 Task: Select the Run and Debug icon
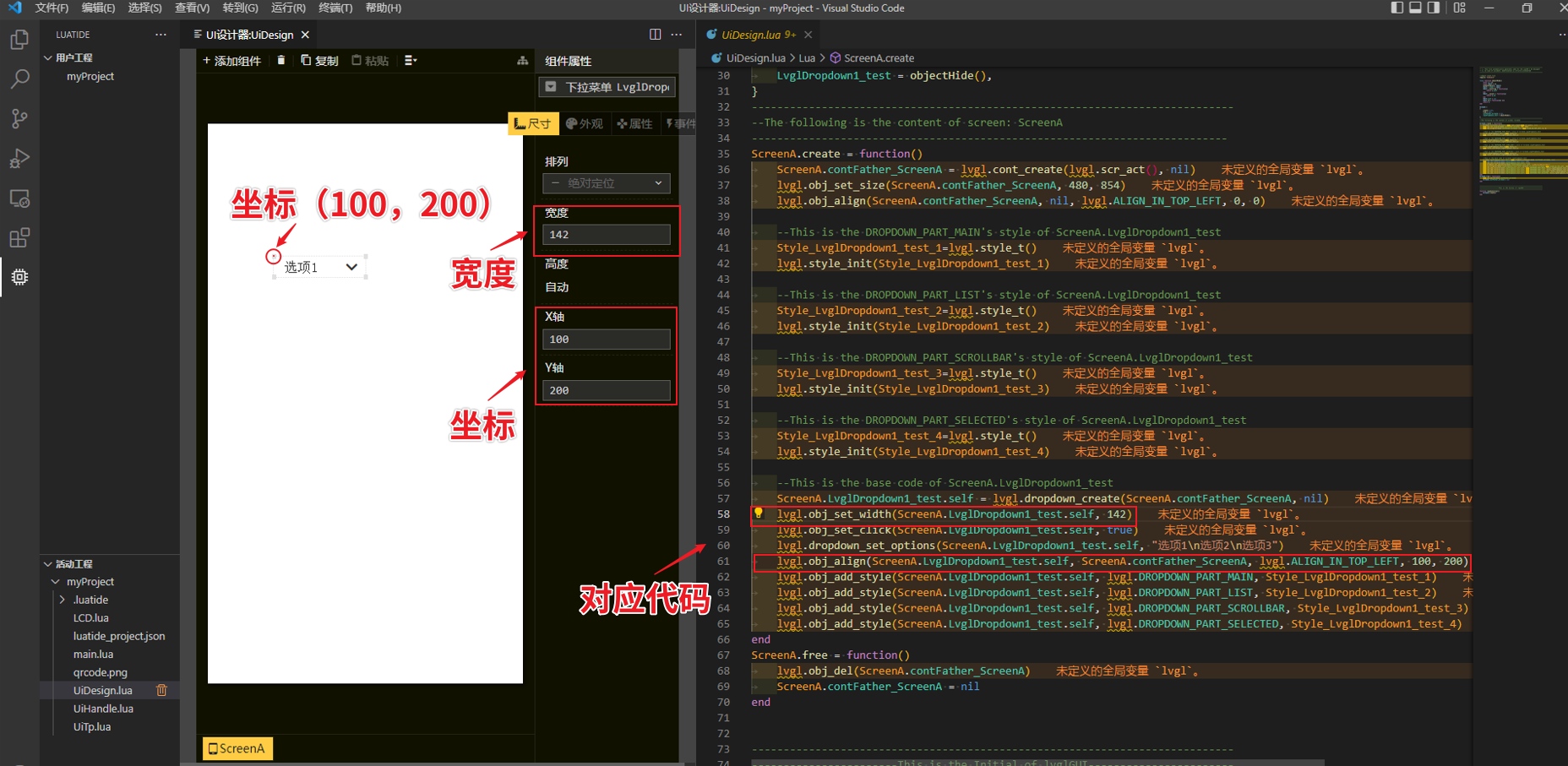tap(19, 159)
